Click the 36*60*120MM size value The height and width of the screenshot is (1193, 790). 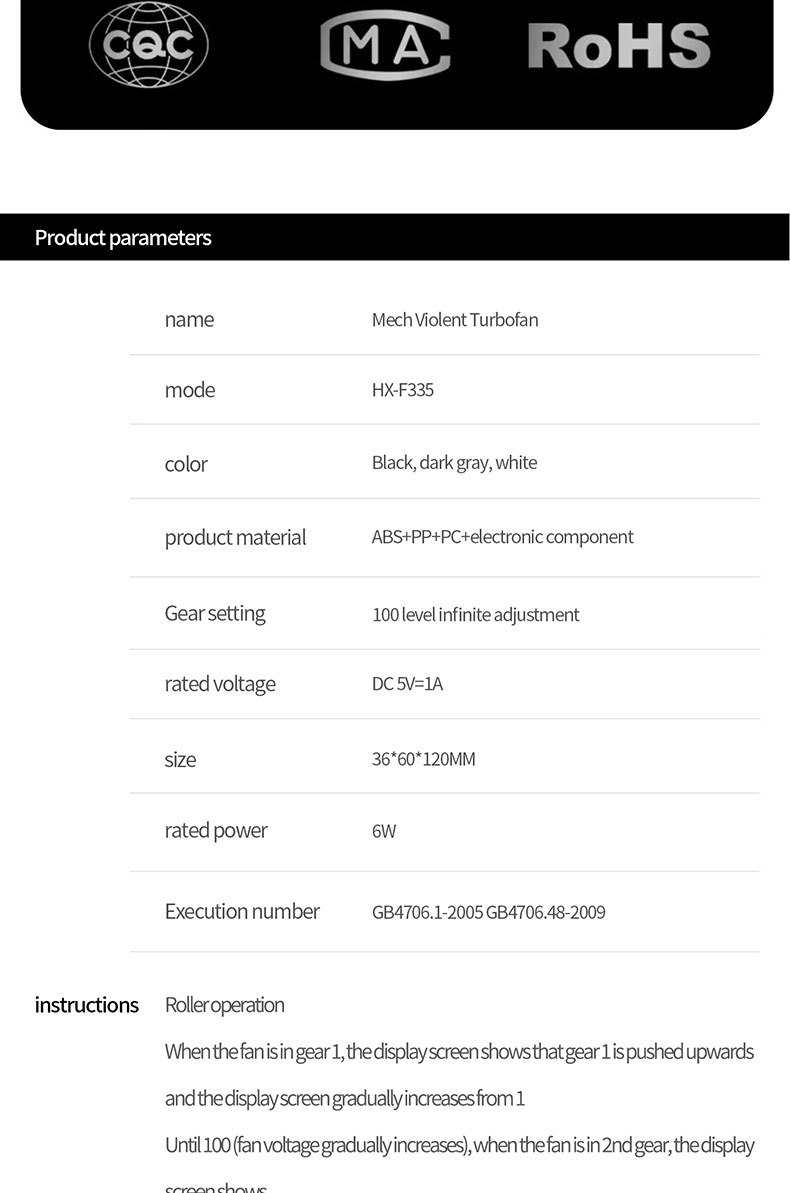point(424,759)
